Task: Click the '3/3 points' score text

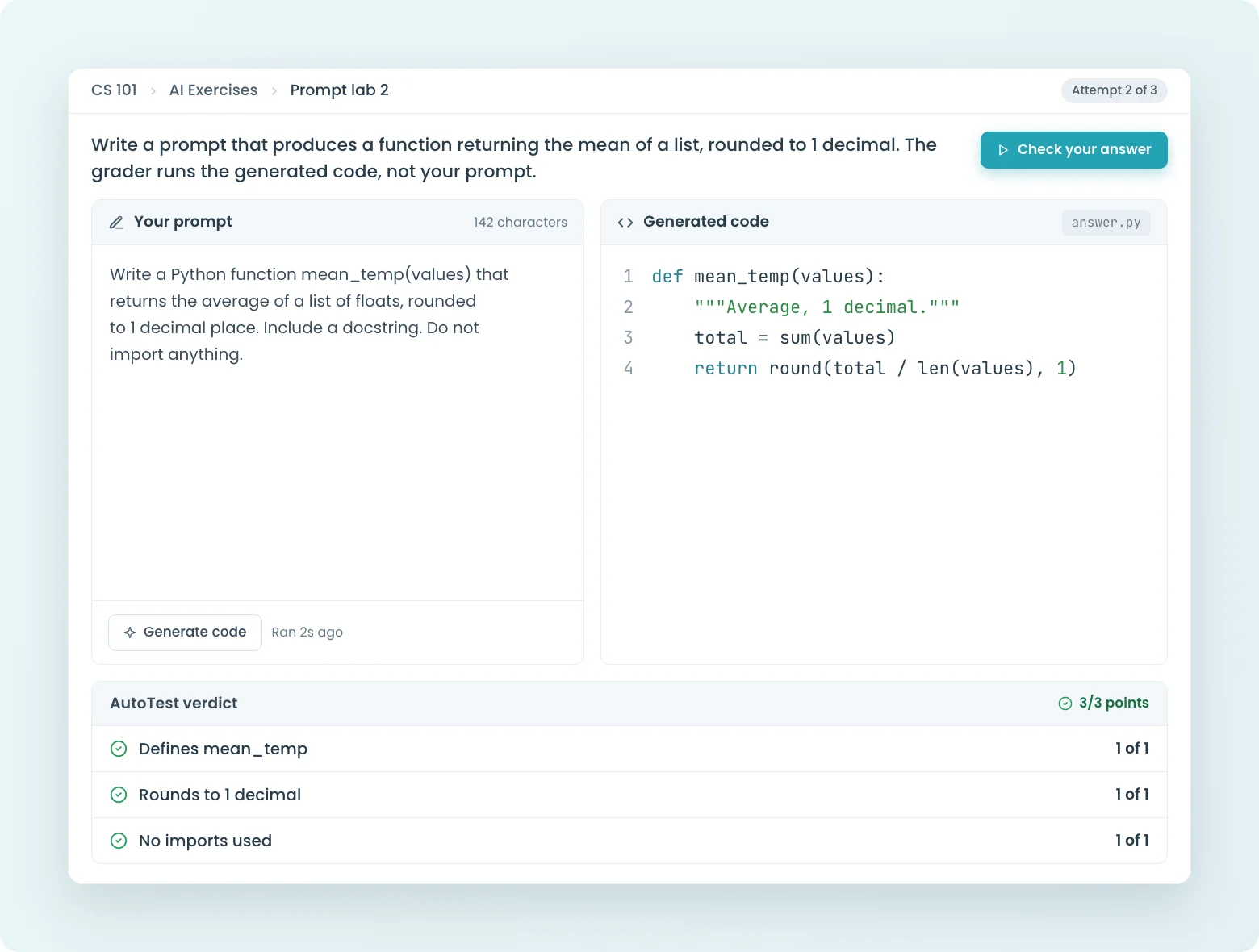Action: 1114,704
